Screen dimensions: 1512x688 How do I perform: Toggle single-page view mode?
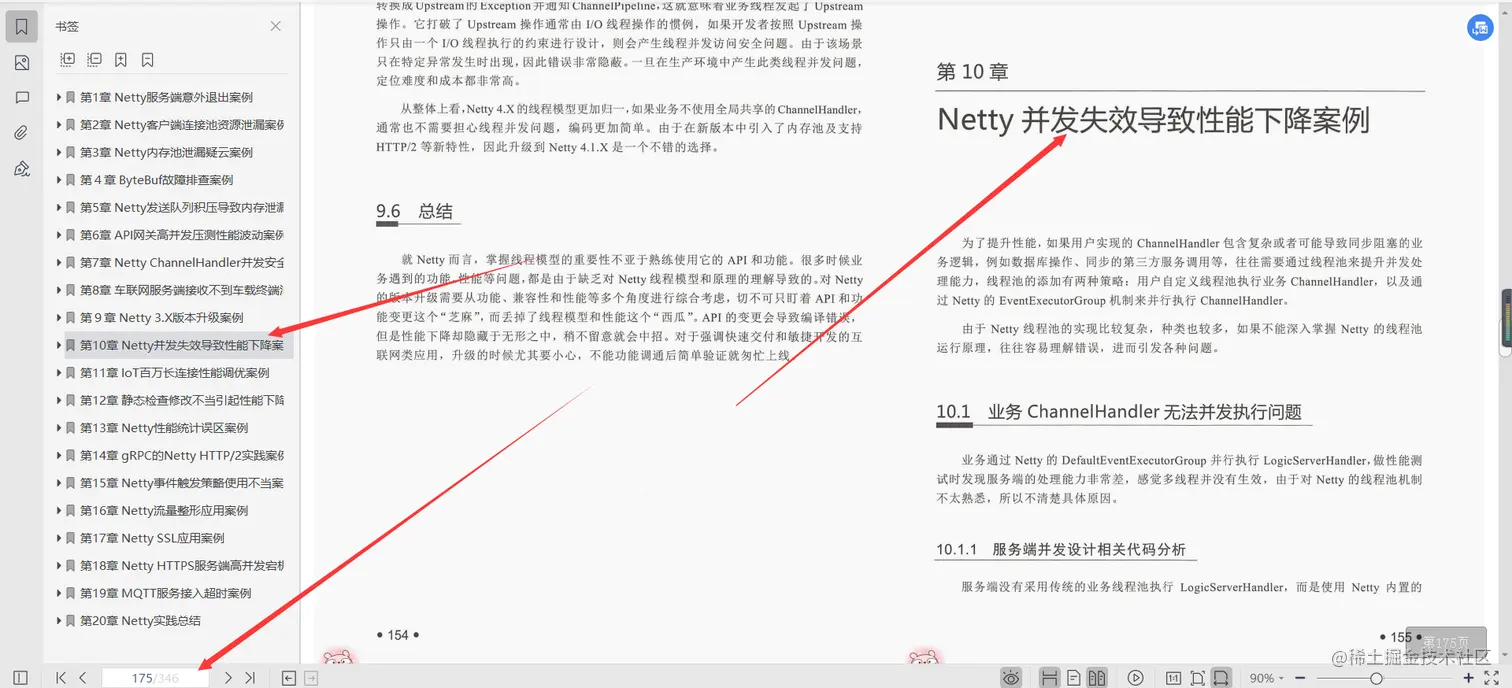[1073, 677]
